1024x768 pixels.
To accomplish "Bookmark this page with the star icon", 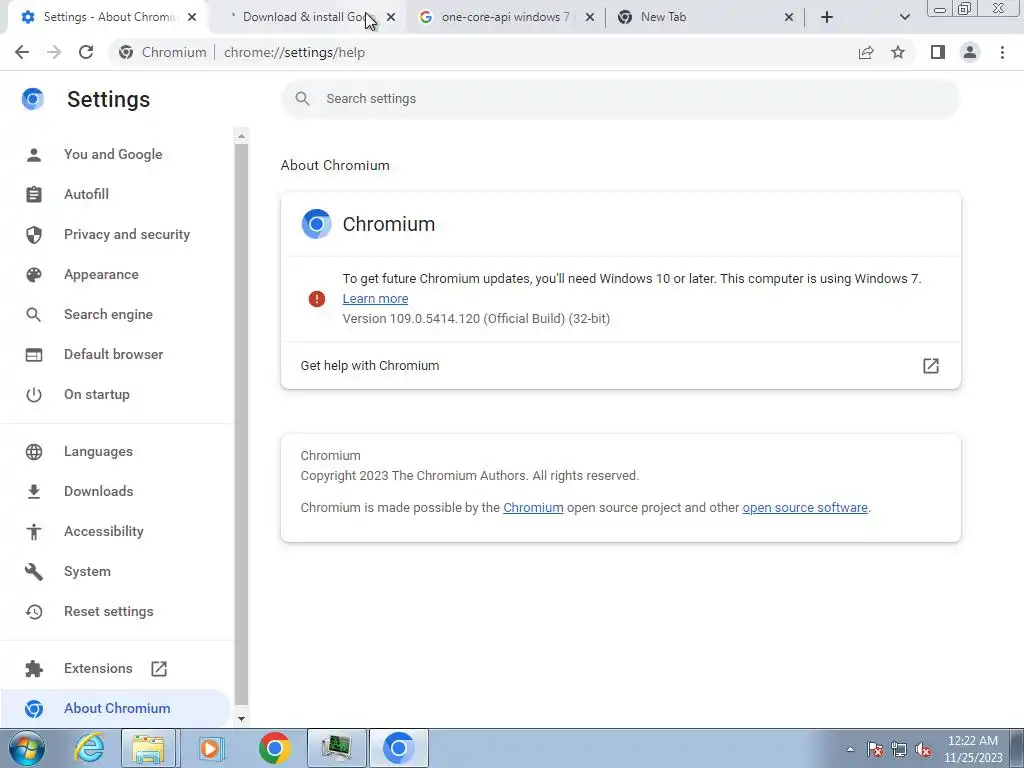I will coord(898,52).
